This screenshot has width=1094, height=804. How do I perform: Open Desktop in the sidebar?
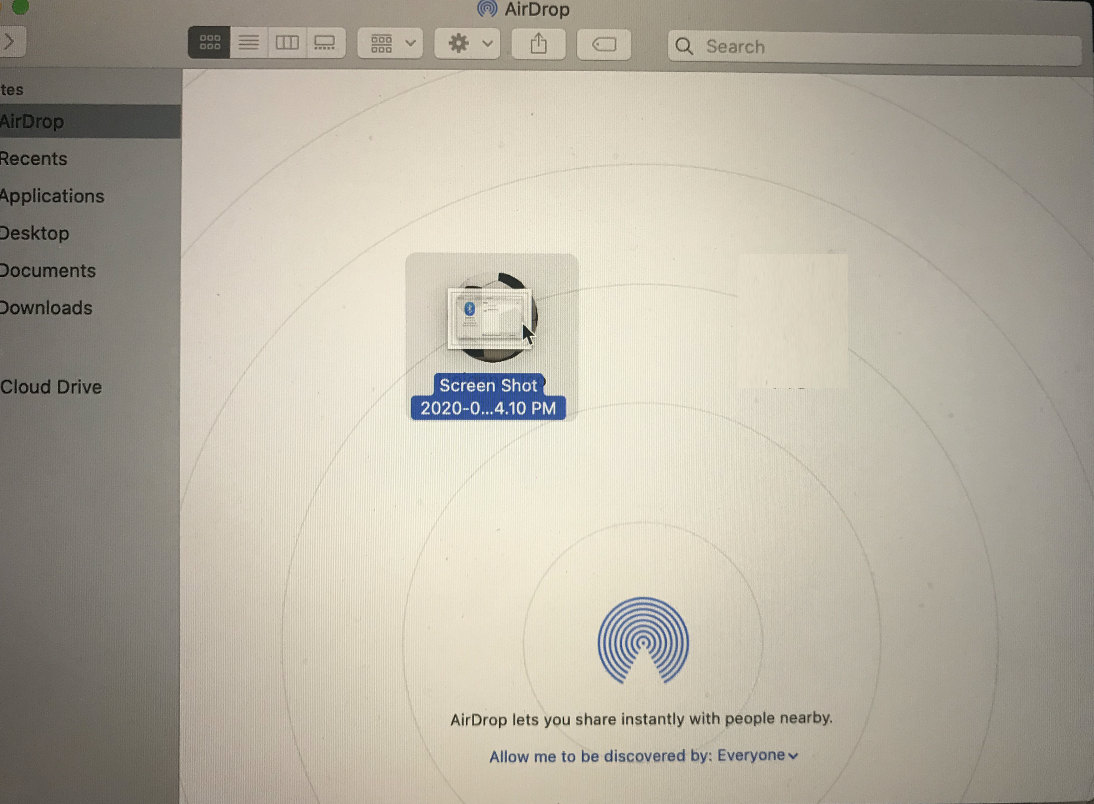pos(89,233)
